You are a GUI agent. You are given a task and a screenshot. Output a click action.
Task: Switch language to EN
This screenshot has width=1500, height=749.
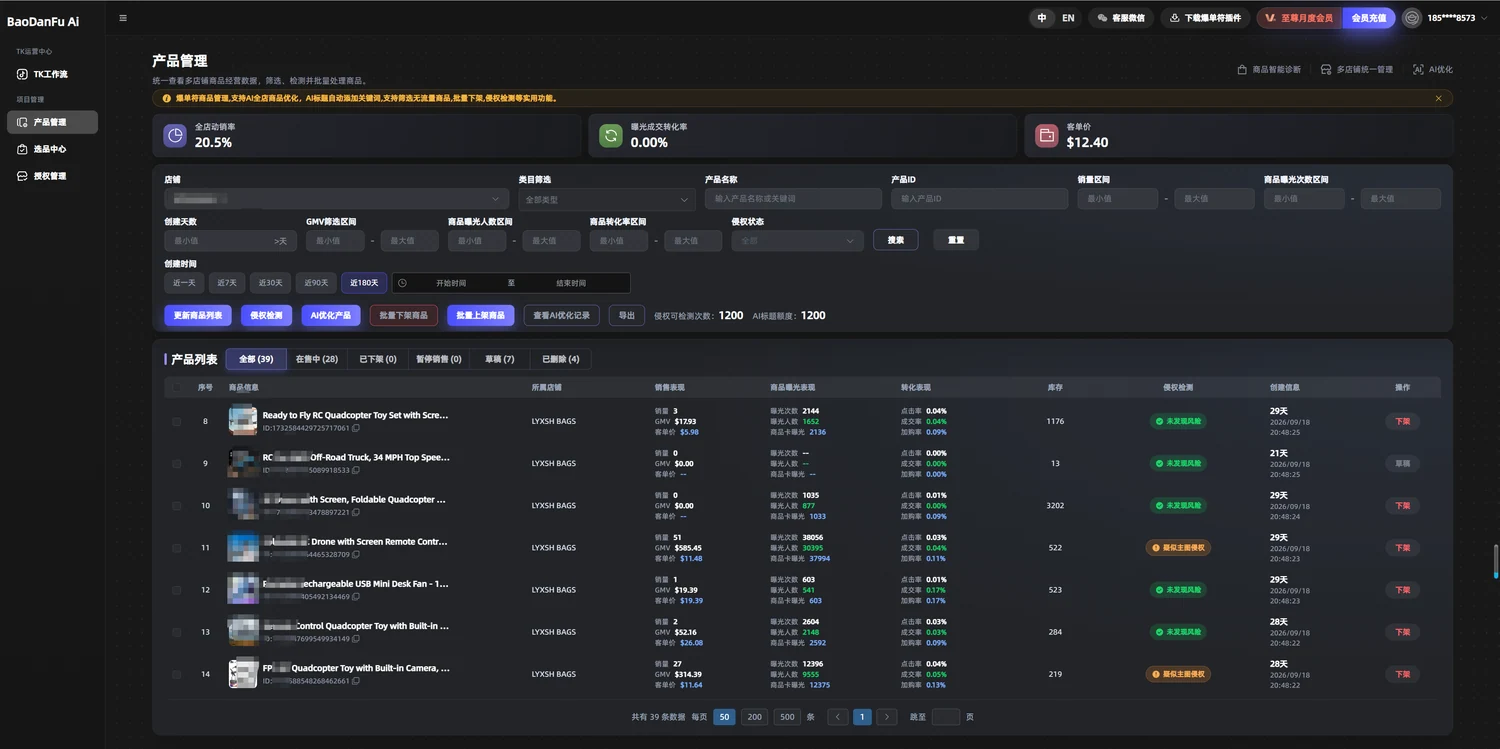pyautogui.click(x=1068, y=18)
